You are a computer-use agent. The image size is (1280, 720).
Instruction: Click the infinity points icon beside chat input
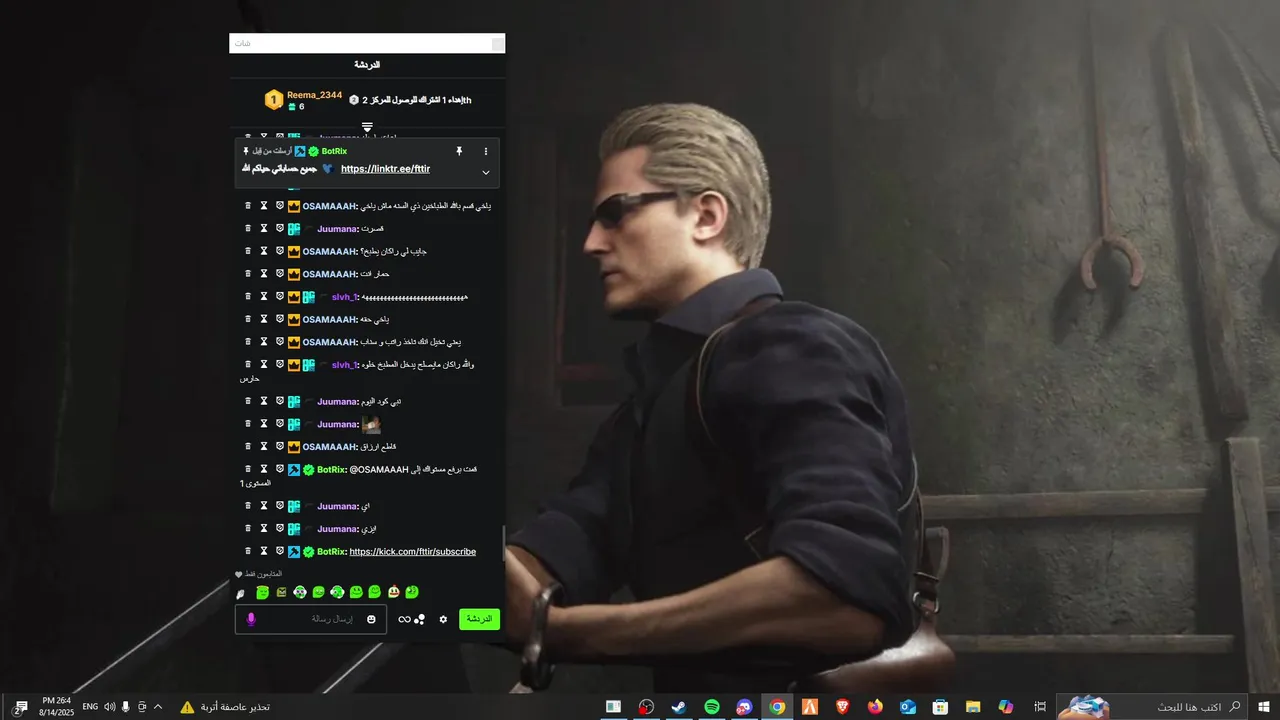(x=404, y=620)
